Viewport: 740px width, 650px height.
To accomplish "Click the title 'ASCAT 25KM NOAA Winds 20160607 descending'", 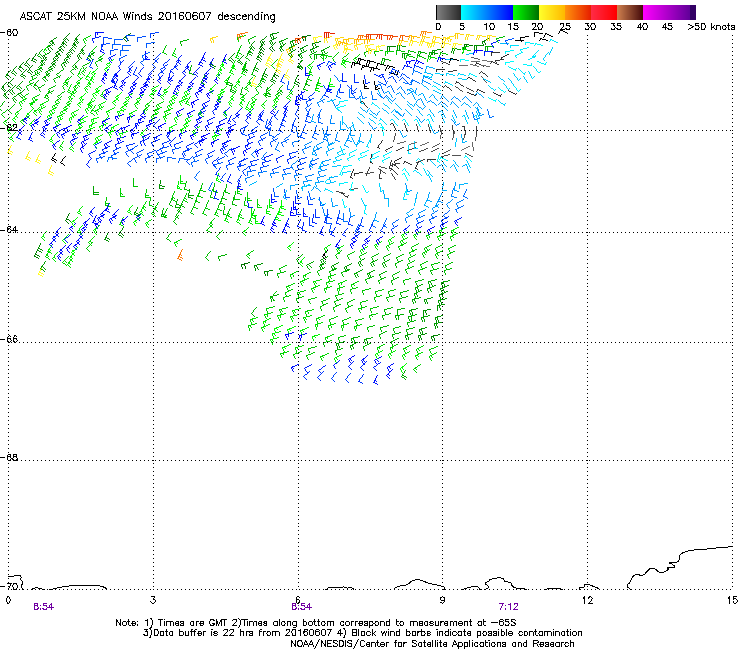I will coord(147,17).
